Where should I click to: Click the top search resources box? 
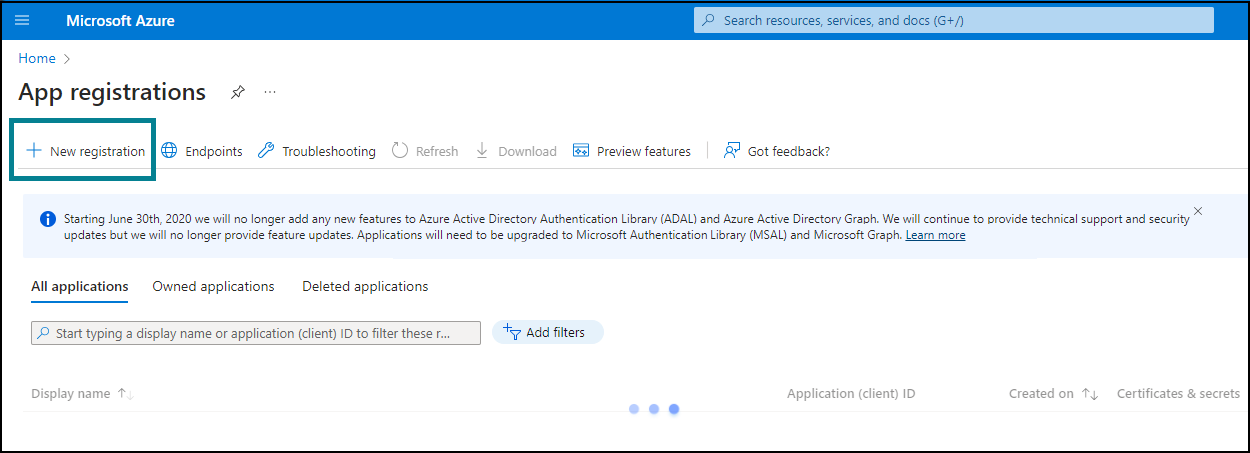click(x=954, y=20)
